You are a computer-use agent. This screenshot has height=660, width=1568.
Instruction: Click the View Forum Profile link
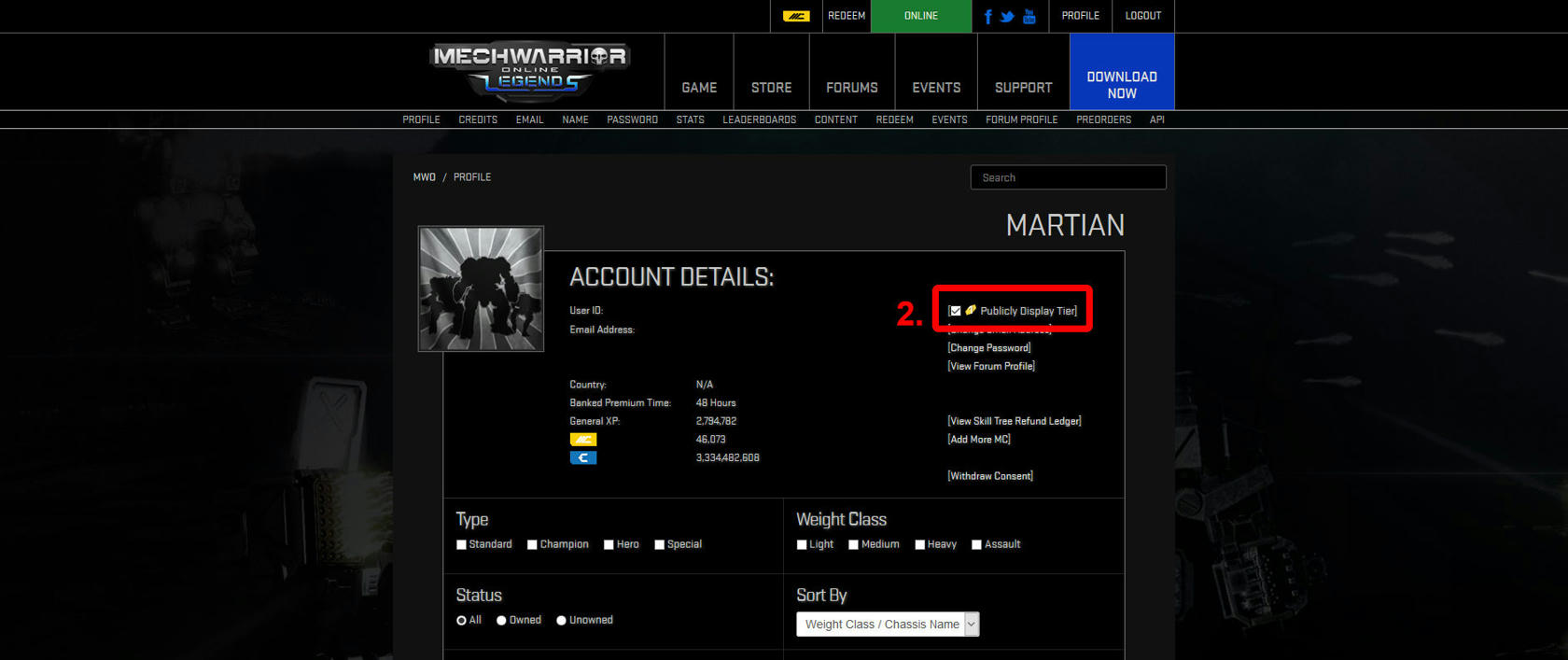point(991,366)
